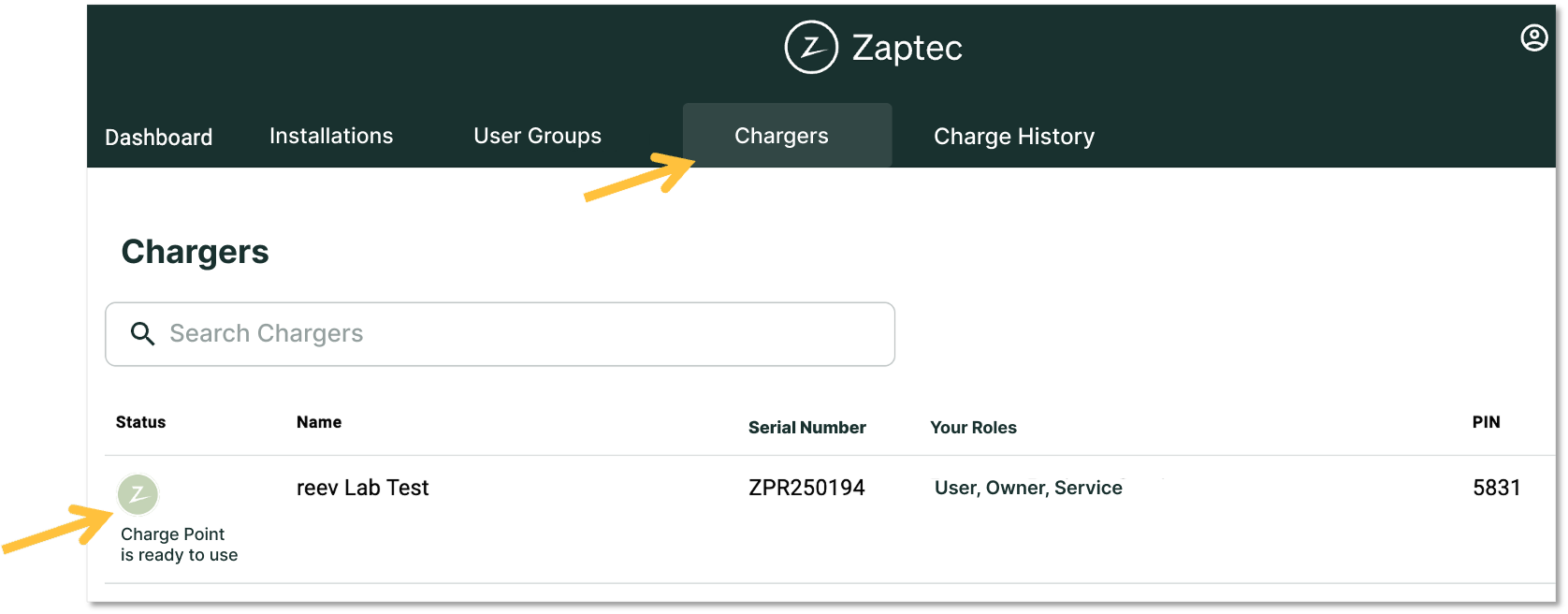Focus the Search Chargers input field
Viewport: 1568px width, 614px height.
click(500, 334)
